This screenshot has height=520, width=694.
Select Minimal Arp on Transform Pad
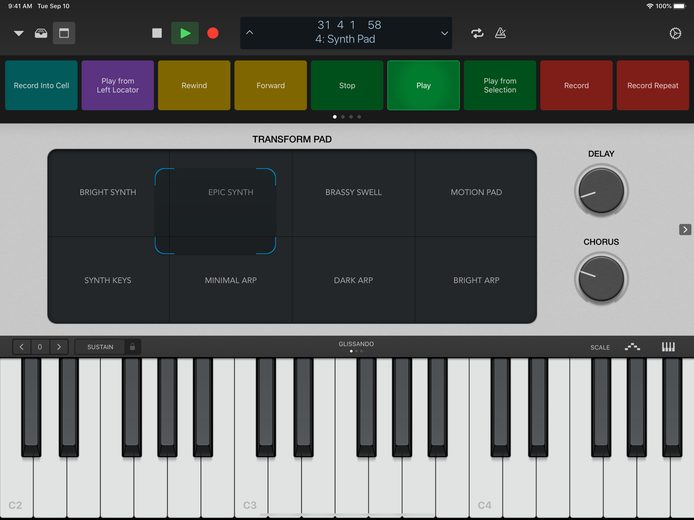point(231,280)
